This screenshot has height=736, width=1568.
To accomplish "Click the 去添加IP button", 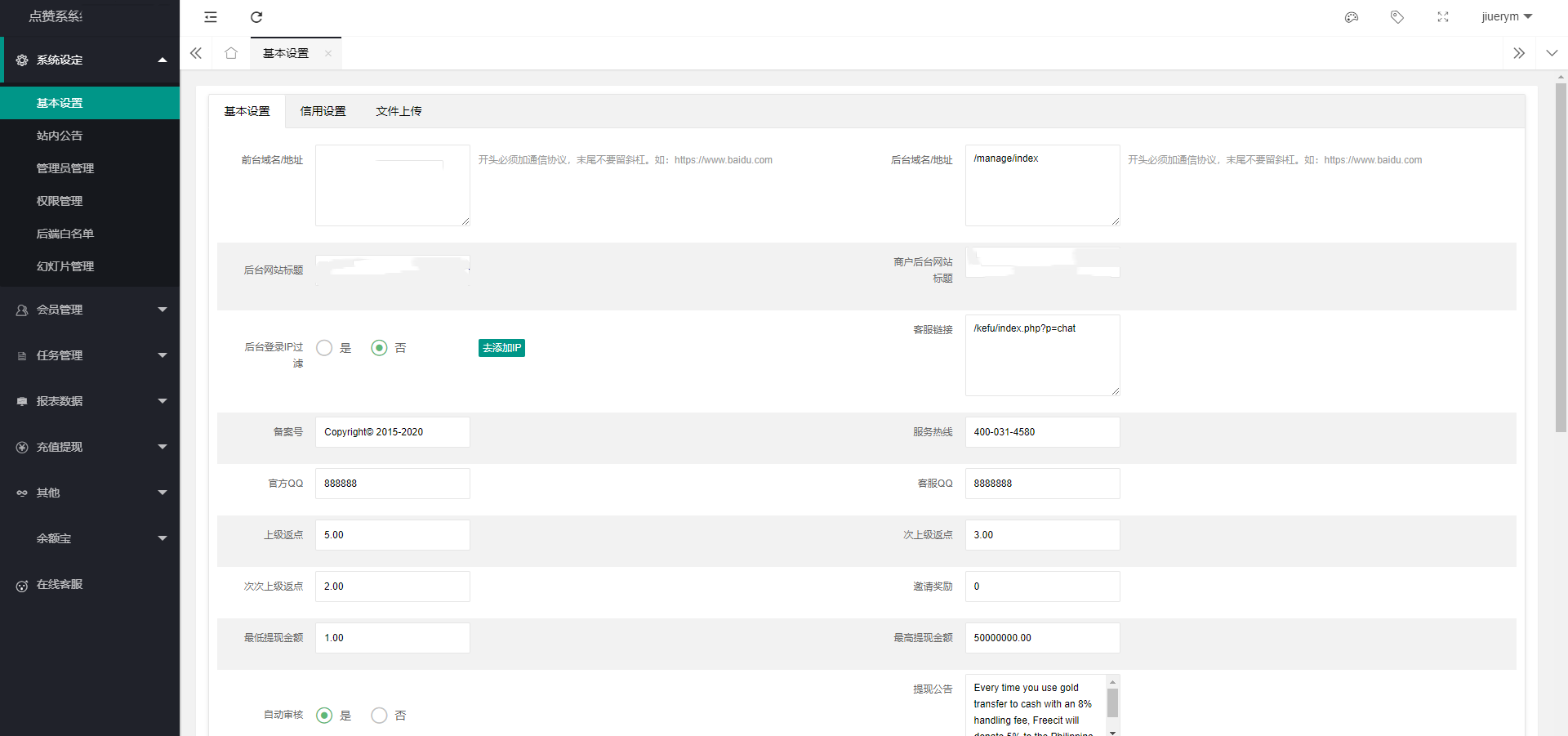I will coord(501,348).
